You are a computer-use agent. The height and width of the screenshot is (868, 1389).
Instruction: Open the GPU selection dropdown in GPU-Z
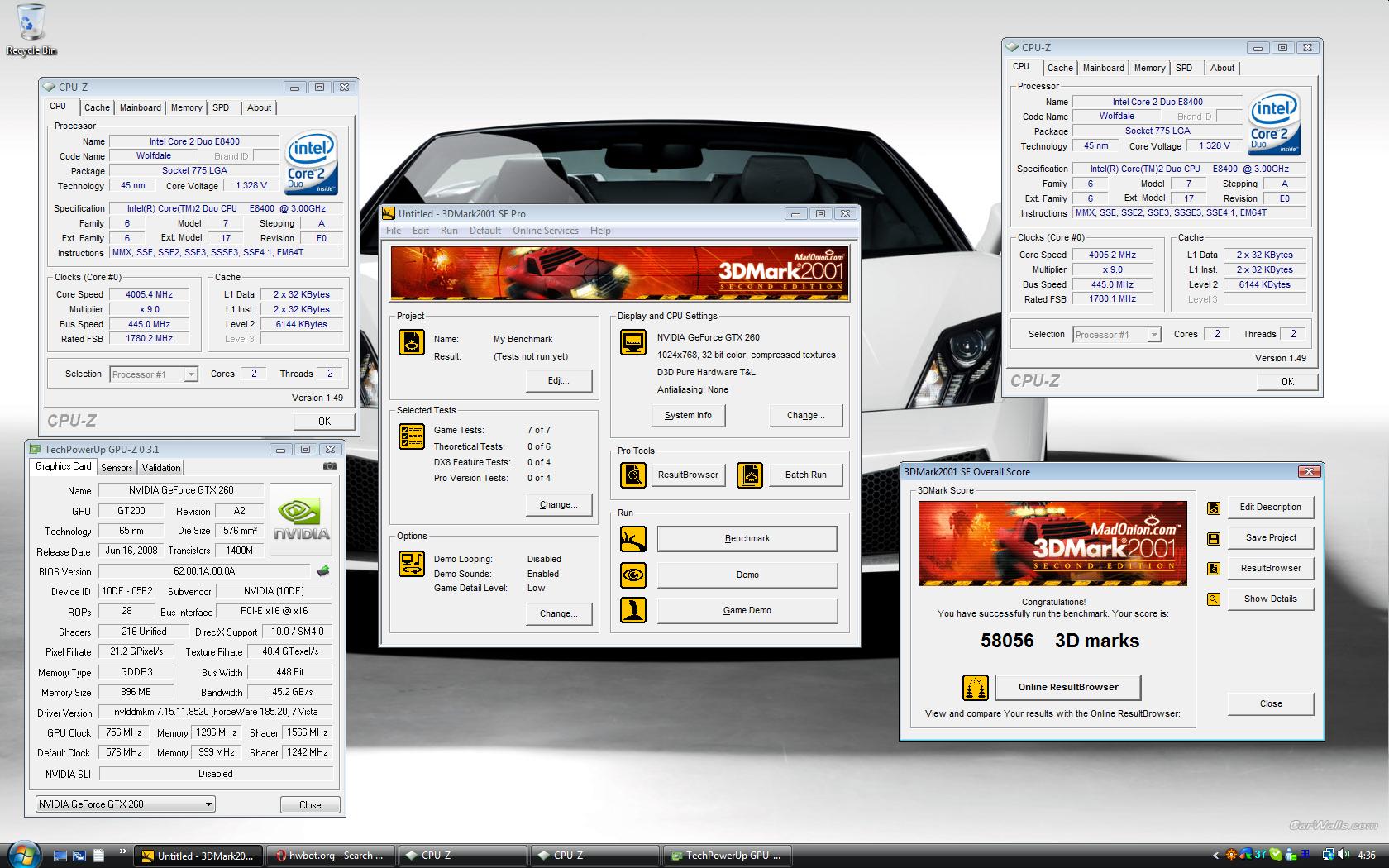pos(126,804)
